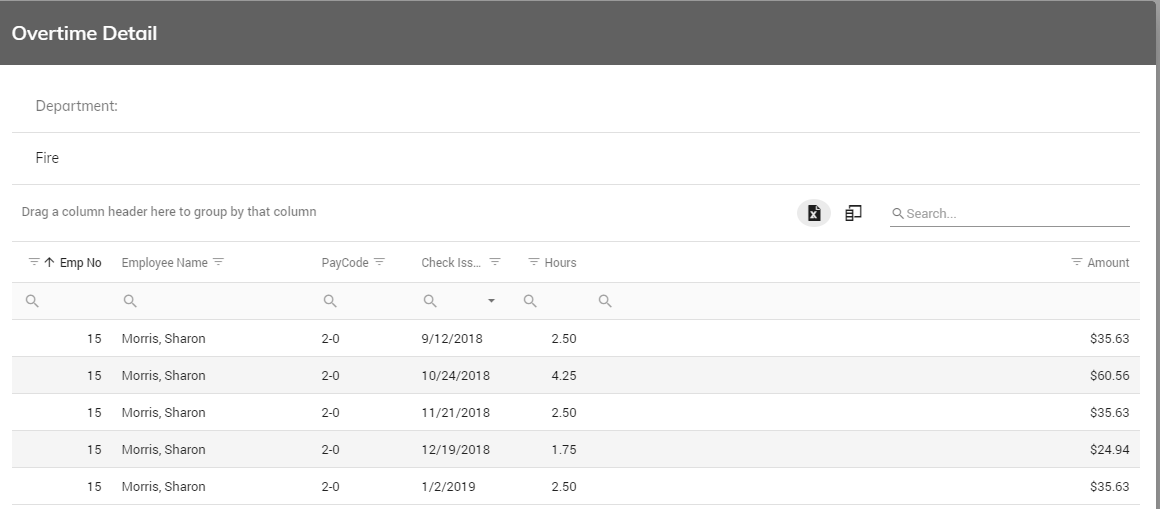Select the row with amount $24.94

click(x=576, y=449)
